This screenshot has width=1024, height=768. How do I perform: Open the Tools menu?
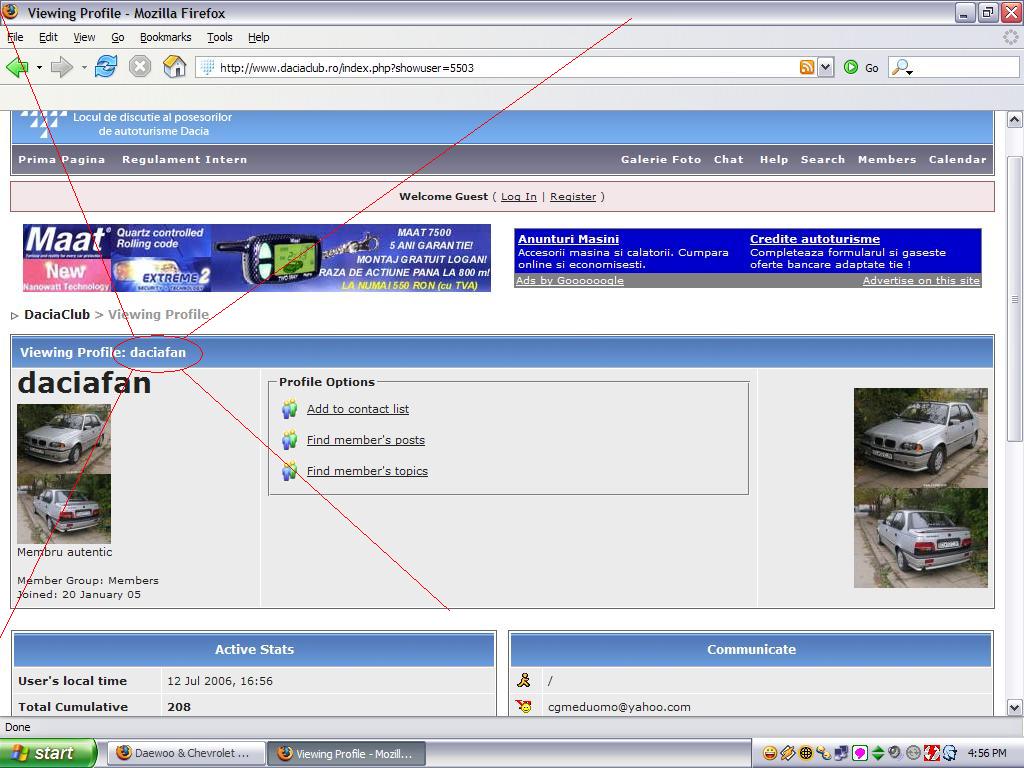(219, 37)
